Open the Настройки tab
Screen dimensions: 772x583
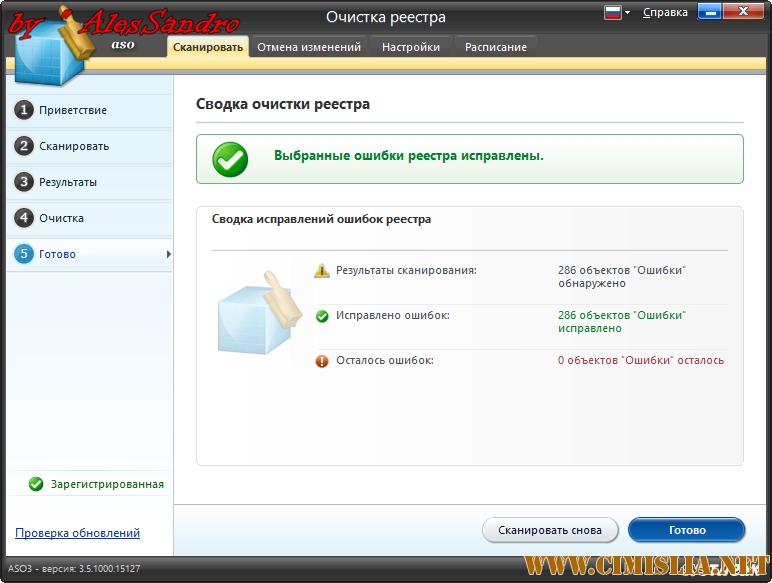410,47
